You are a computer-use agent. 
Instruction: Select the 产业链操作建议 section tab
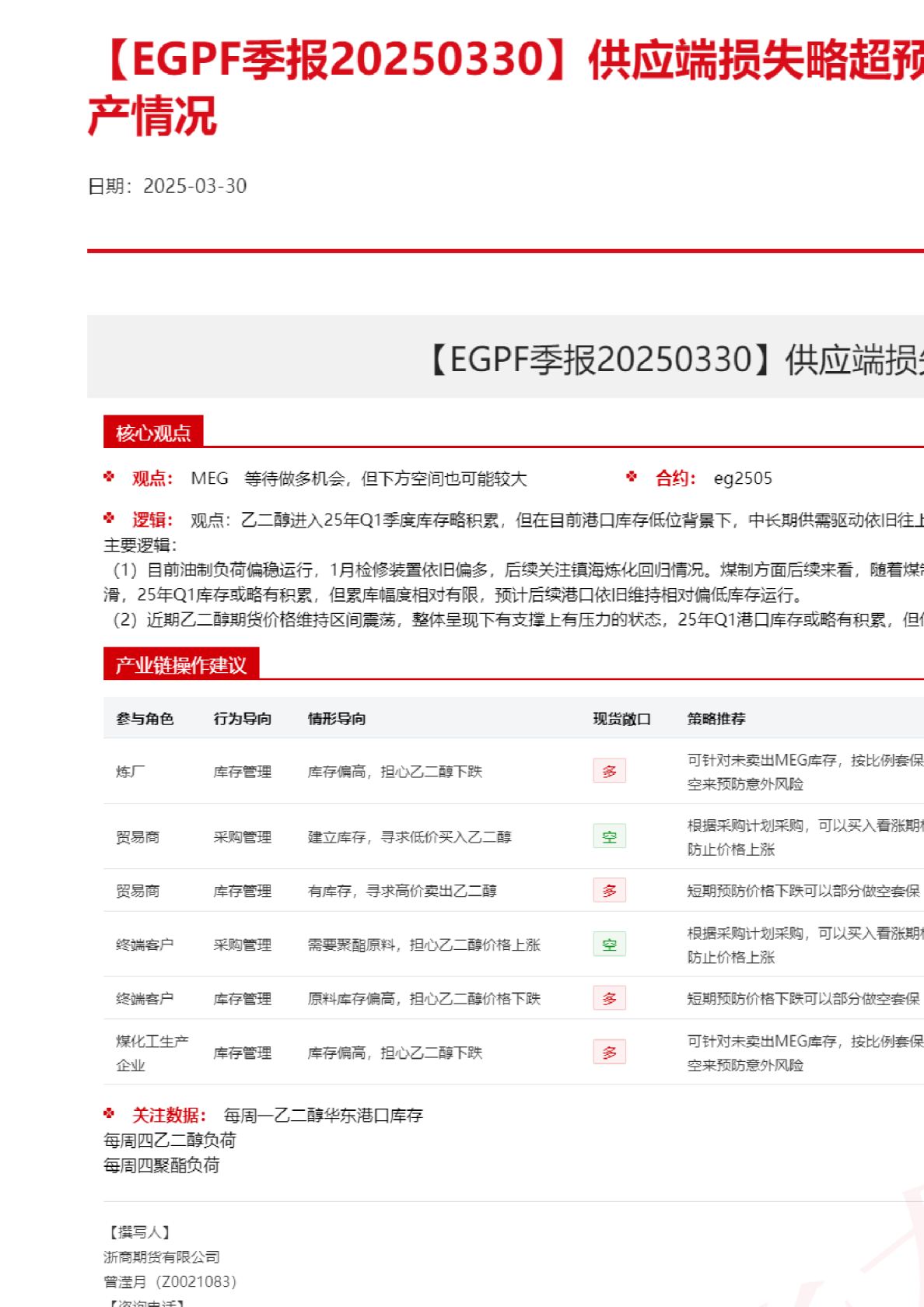(180, 664)
